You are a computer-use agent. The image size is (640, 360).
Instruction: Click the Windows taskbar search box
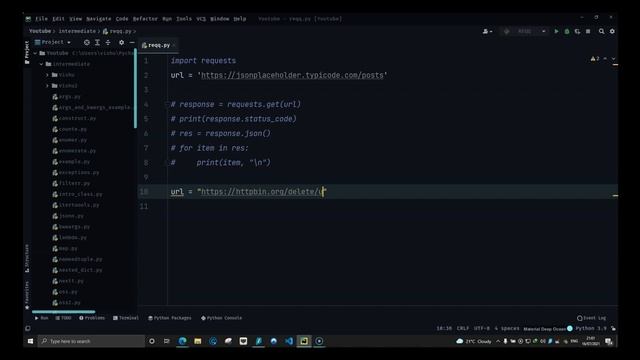(91, 341)
